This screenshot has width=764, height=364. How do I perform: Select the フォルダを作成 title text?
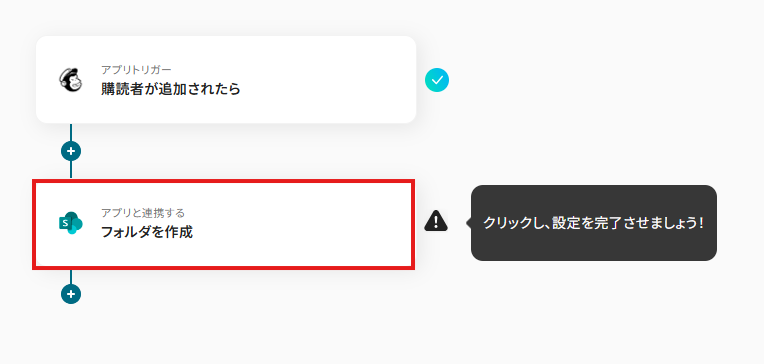tap(147, 232)
